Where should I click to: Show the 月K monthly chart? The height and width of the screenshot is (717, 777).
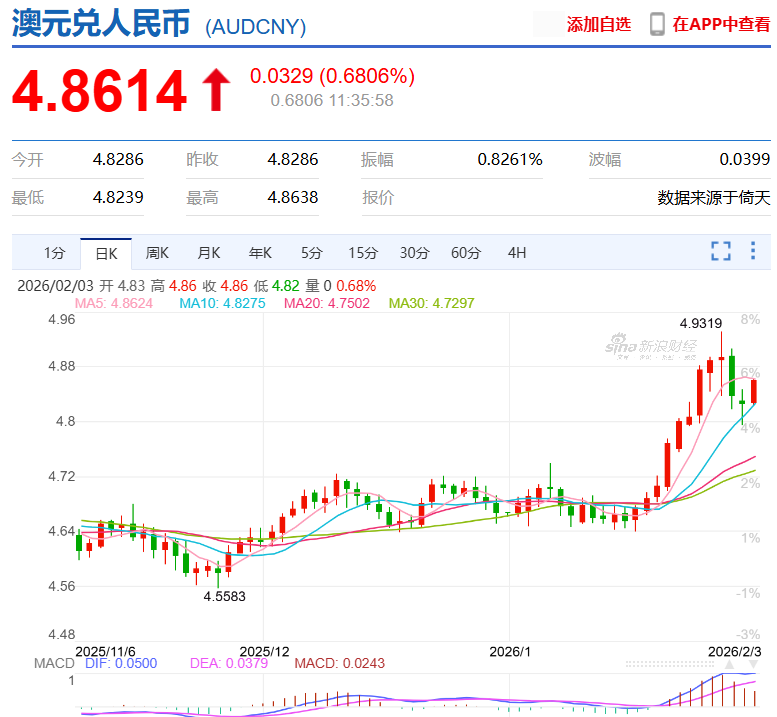(208, 253)
